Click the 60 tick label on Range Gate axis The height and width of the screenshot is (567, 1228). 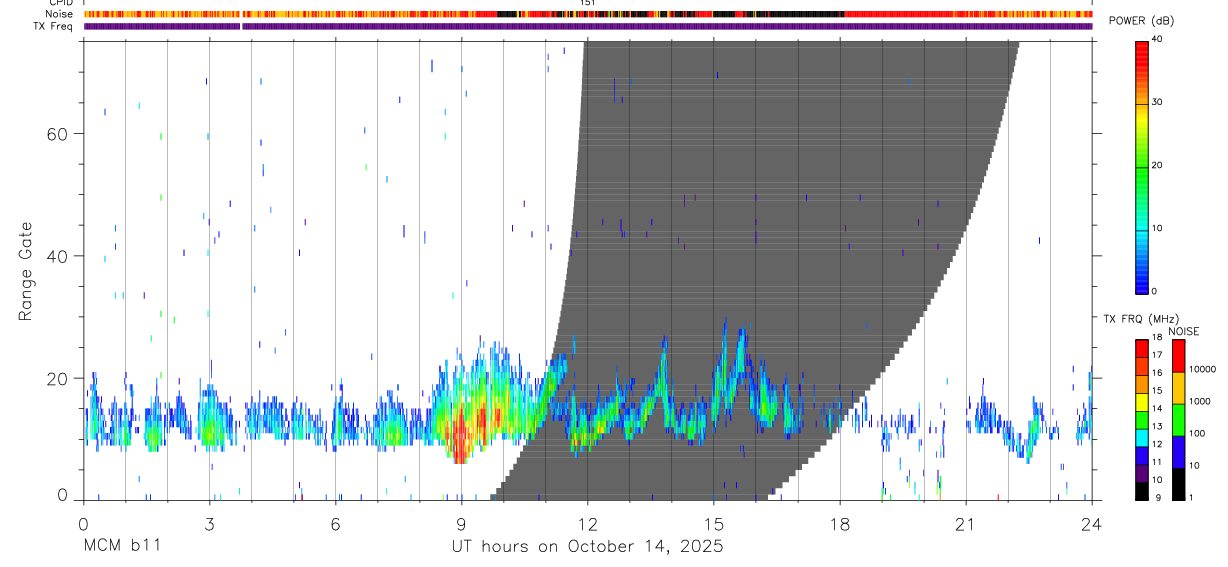[57, 134]
